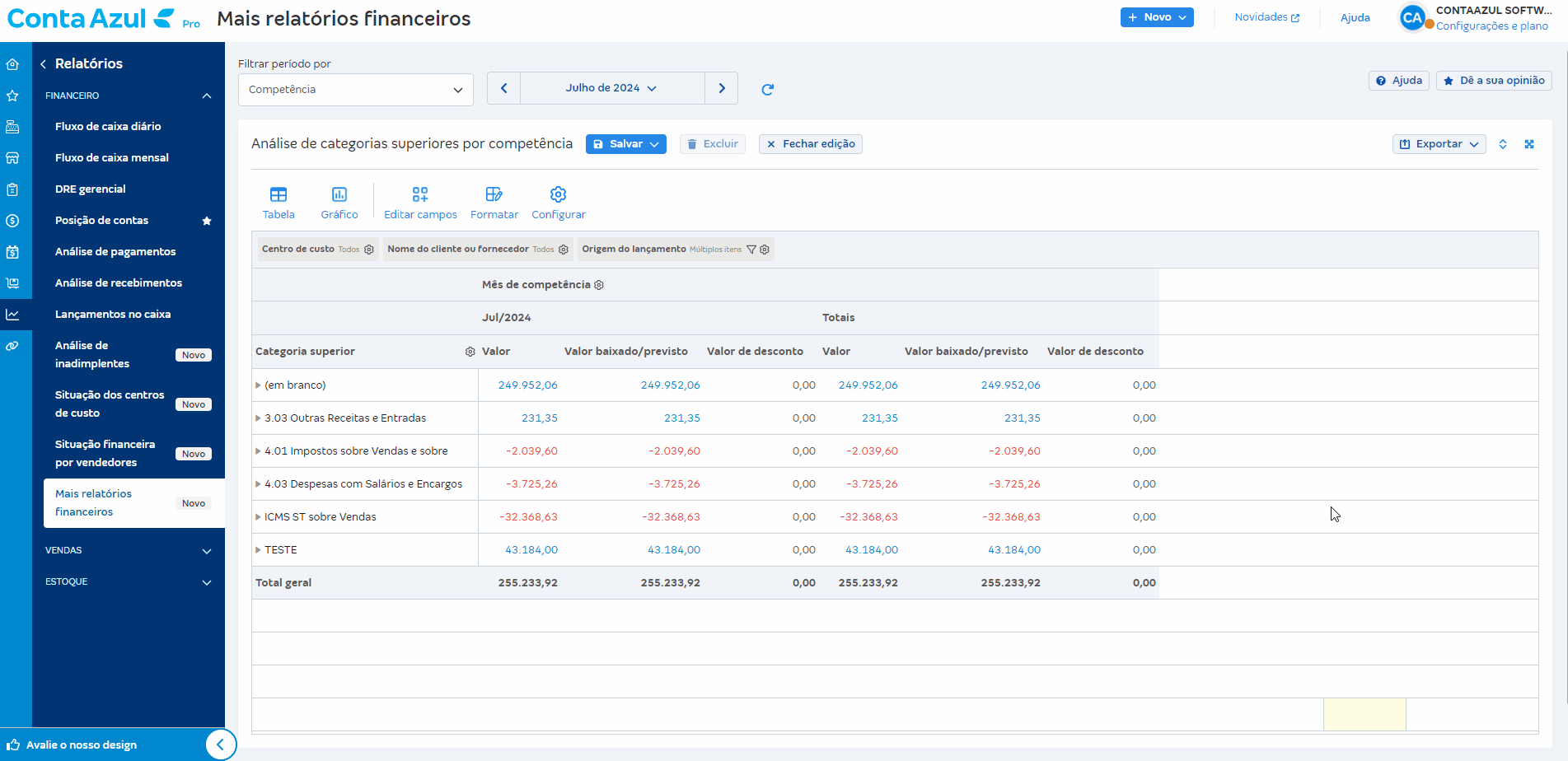Screen dimensions: 1568x761
Task: Expand the ICMS ST sobre Vendas row
Action: pyautogui.click(x=258, y=517)
